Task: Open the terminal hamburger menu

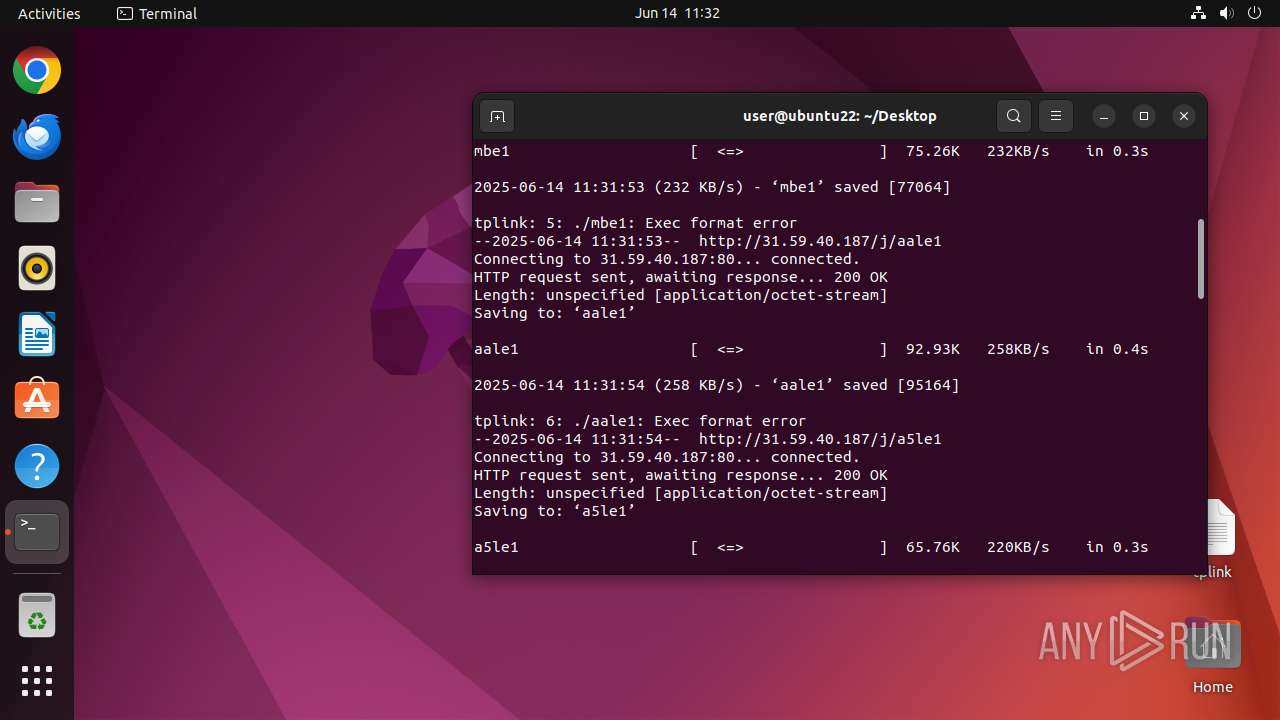Action: [1055, 116]
